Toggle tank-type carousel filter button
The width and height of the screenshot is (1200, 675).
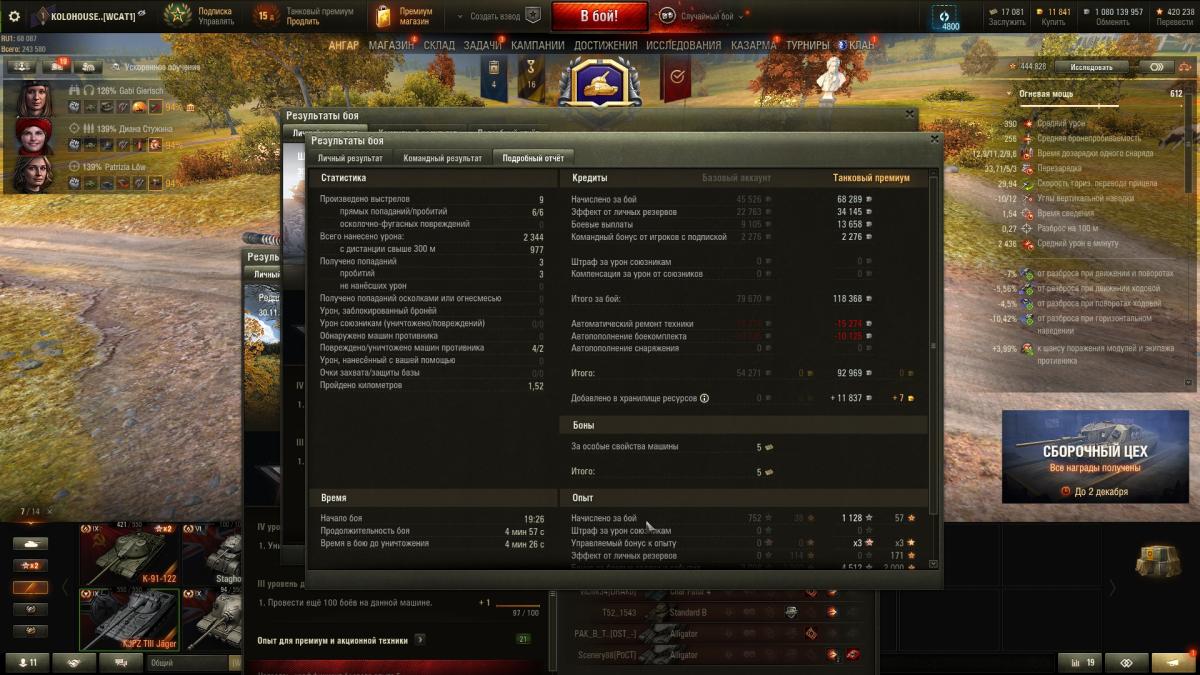pyautogui.click(x=30, y=544)
